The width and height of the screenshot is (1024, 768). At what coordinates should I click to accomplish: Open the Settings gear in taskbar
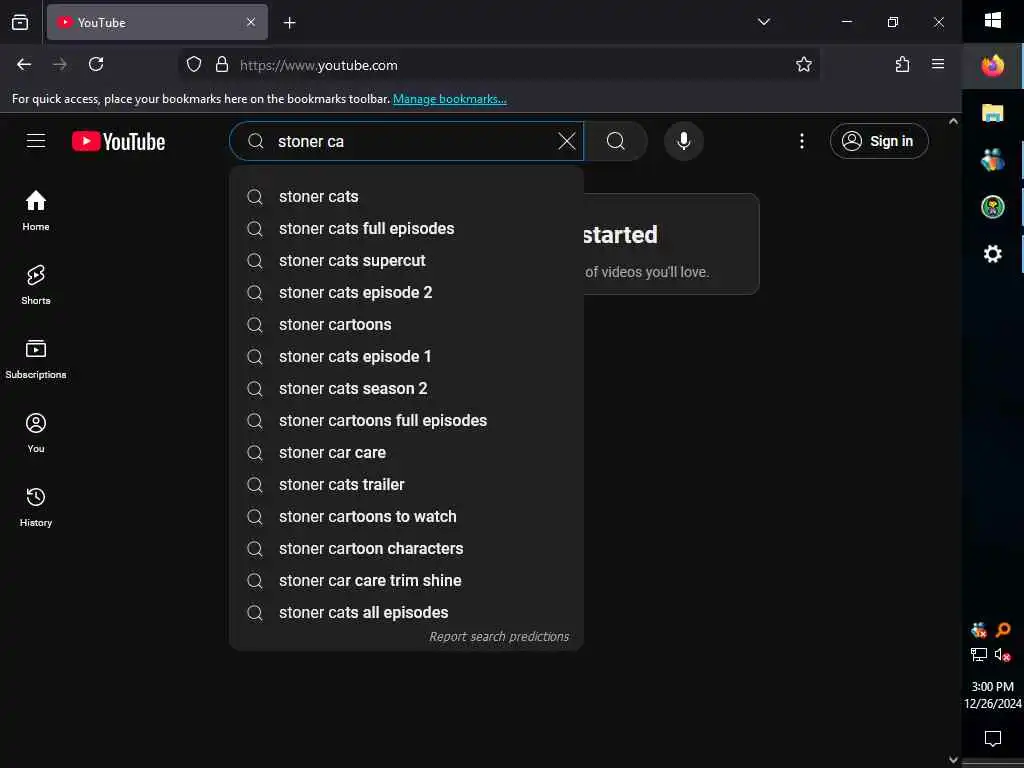pos(993,254)
